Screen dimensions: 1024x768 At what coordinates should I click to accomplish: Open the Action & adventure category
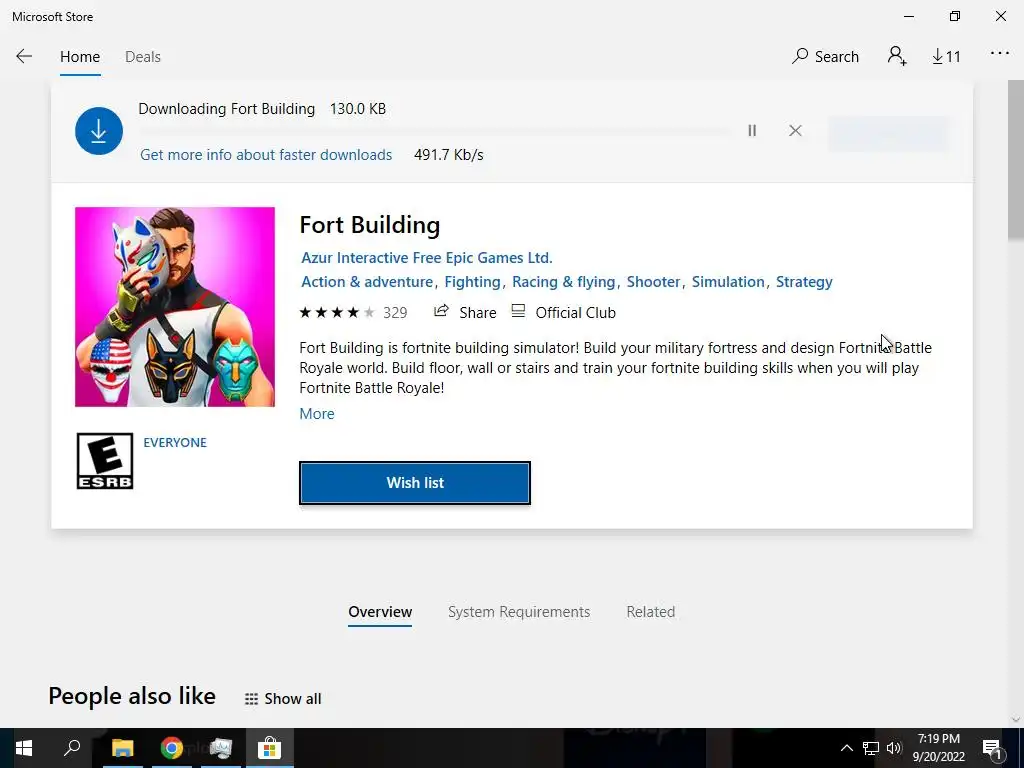tap(366, 282)
